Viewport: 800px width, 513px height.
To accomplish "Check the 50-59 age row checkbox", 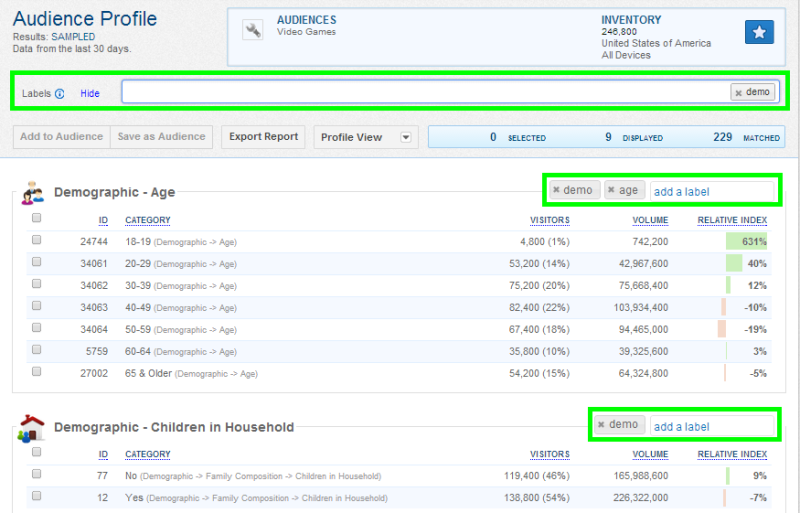I will tap(36, 327).
